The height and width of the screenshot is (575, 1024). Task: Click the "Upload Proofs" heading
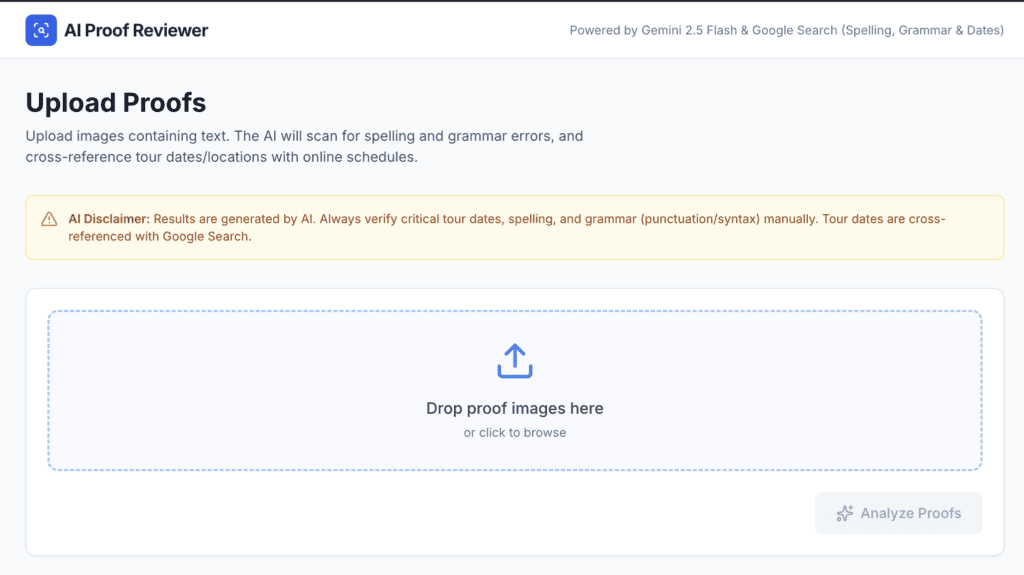pos(116,103)
